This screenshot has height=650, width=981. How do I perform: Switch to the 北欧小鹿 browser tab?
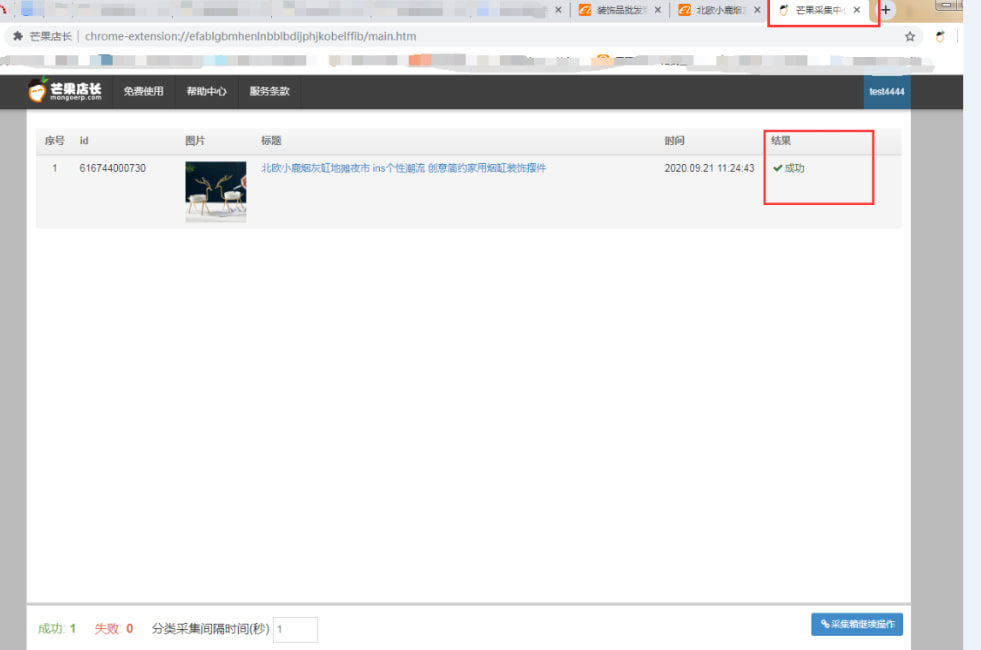pyautogui.click(x=715, y=10)
